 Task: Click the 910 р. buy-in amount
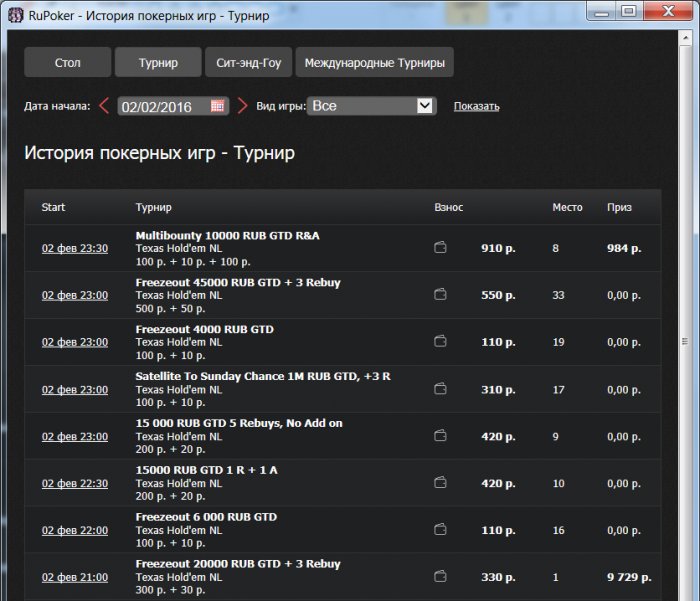tap(498, 248)
